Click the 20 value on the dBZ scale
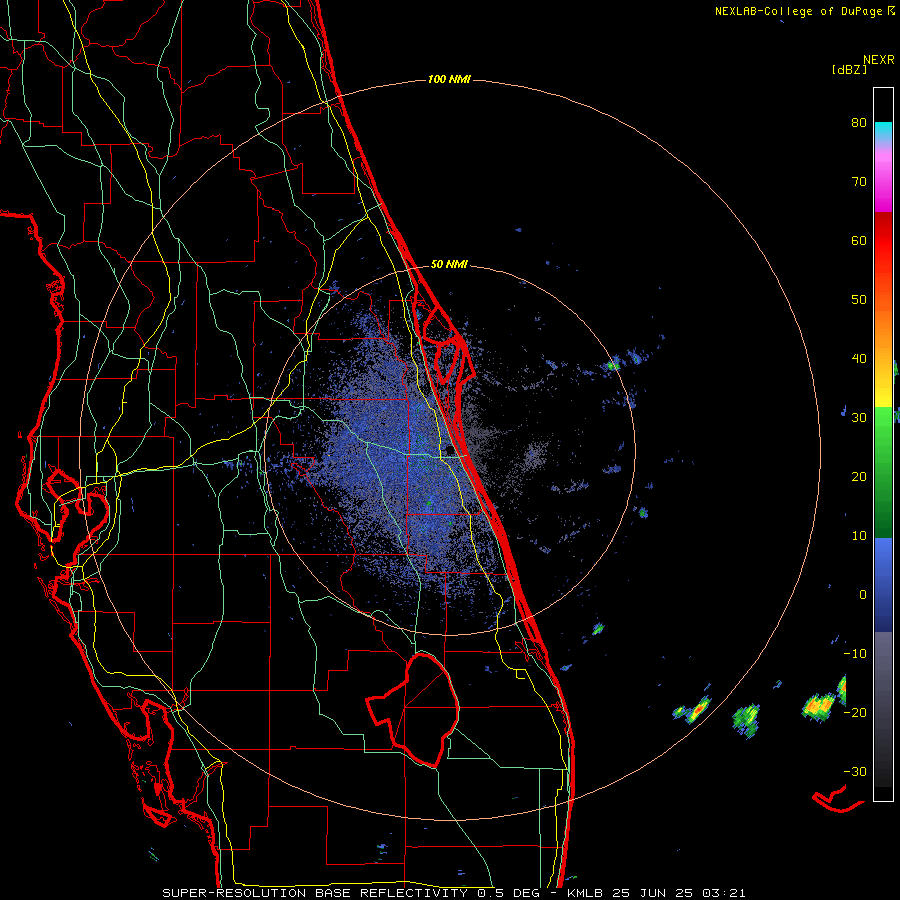The height and width of the screenshot is (900, 900). coord(859,476)
